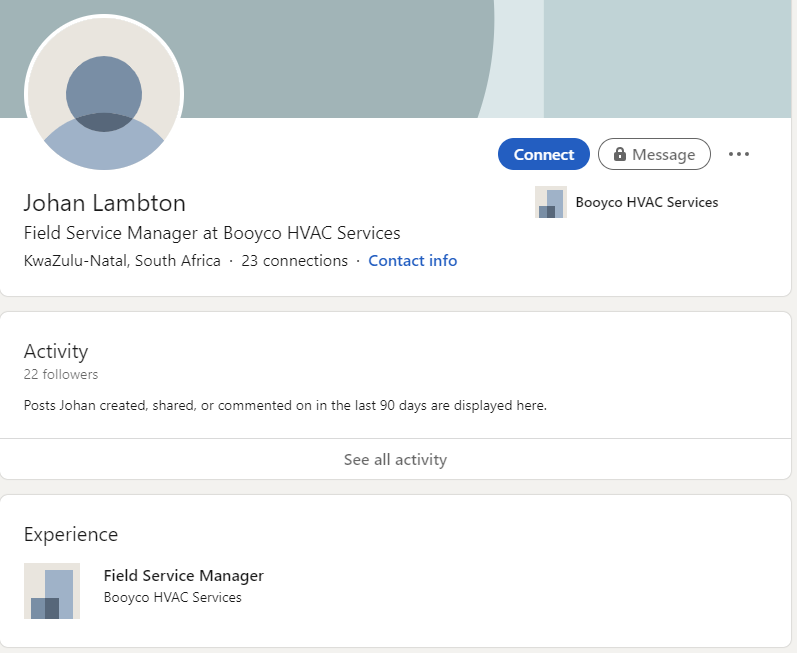Click the KwaZulu-Natal, South Africa location text
Image resolution: width=797 pixels, height=653 pixels.
tap(122, 261)
